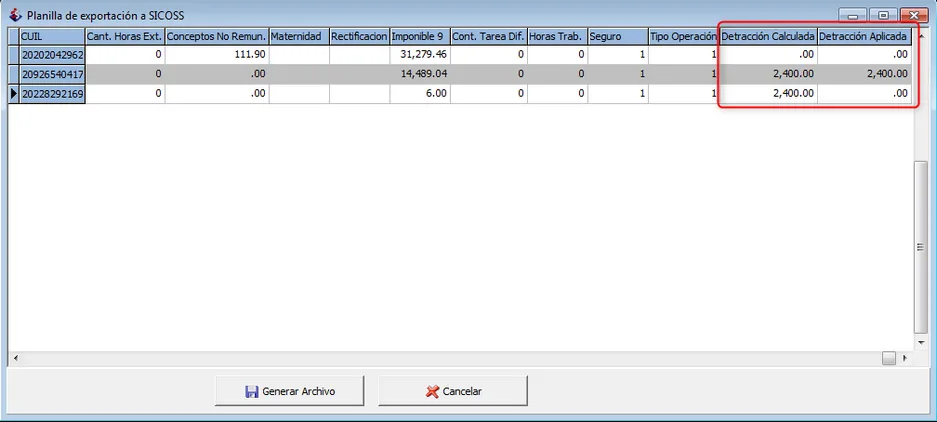Click the floppy disk icon on Generar Archivo

pos(252,392)
